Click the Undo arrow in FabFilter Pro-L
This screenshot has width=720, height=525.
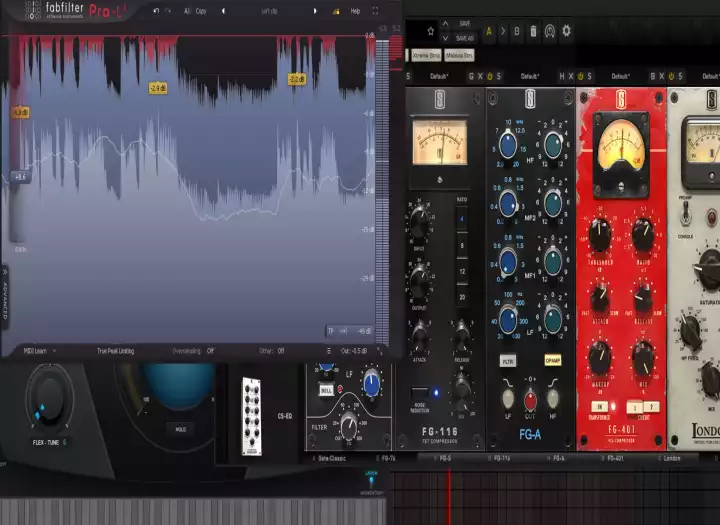[x=156, y=11]
